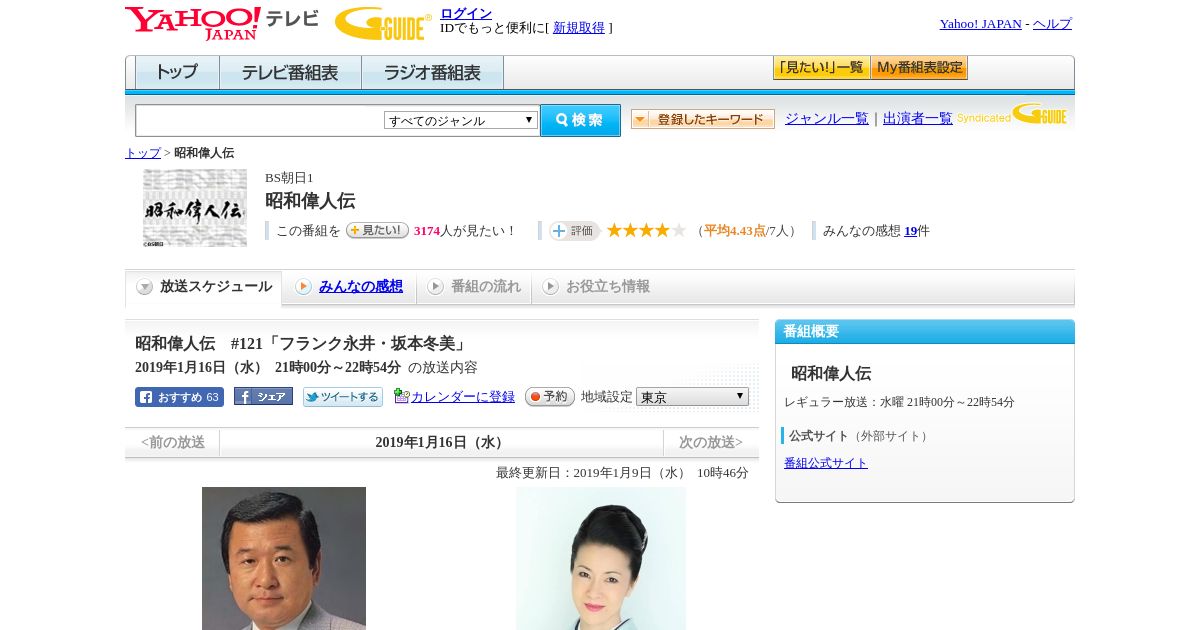1200x630 pixels.
Task: Open My番組表設定 button
Action: 919,68
